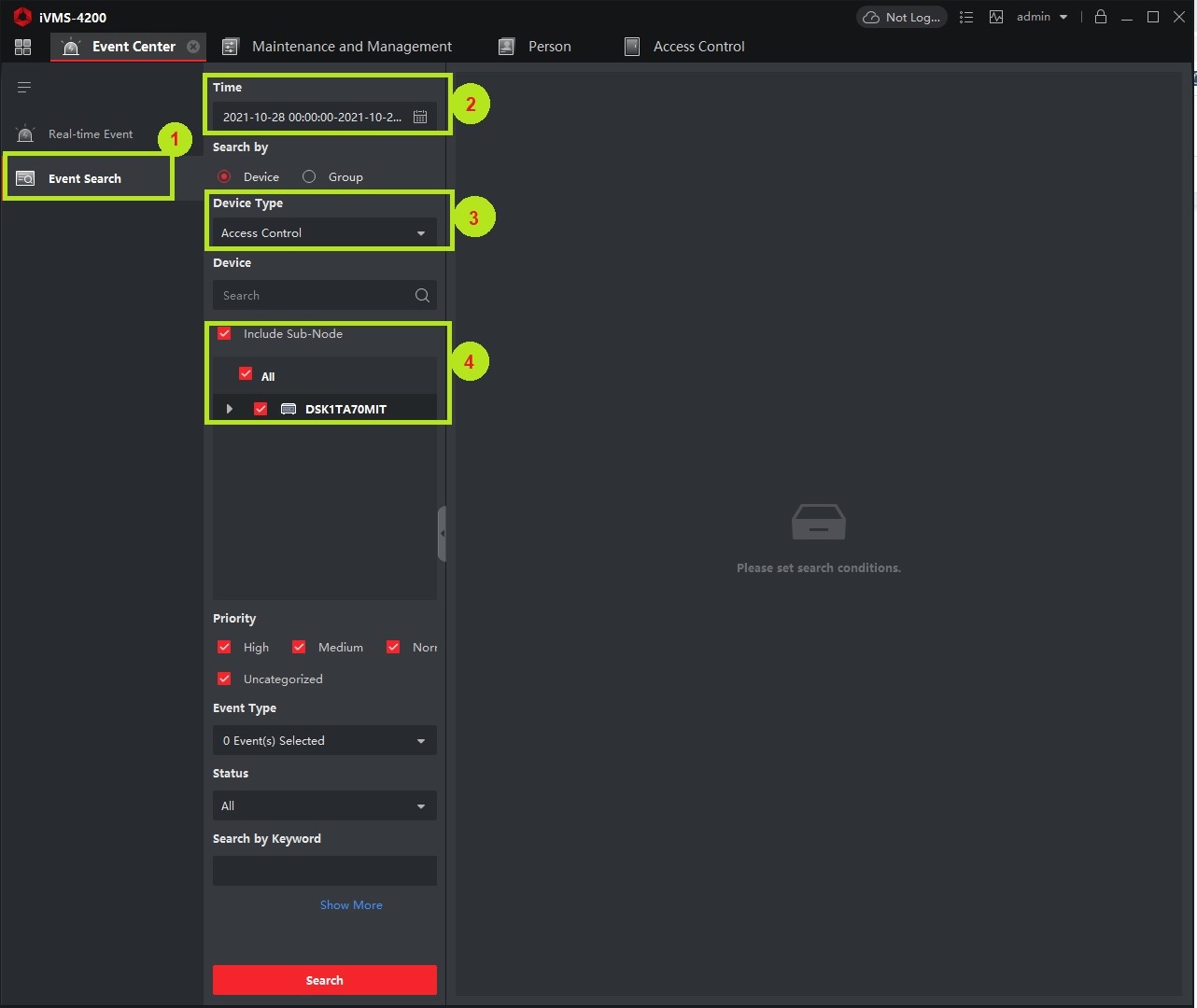Open the Device Type dropdown
This screenshot has width=1197, height=1008.
tap(325, 232)
